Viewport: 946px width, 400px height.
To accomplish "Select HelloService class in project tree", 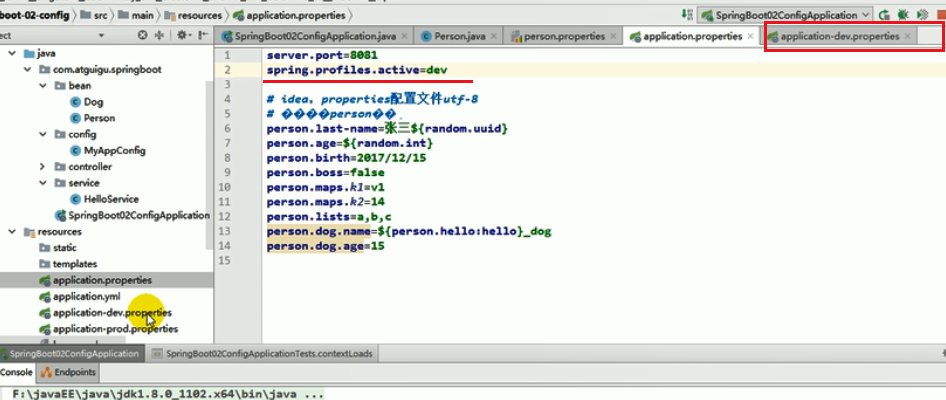I will (x=111, y=199).
